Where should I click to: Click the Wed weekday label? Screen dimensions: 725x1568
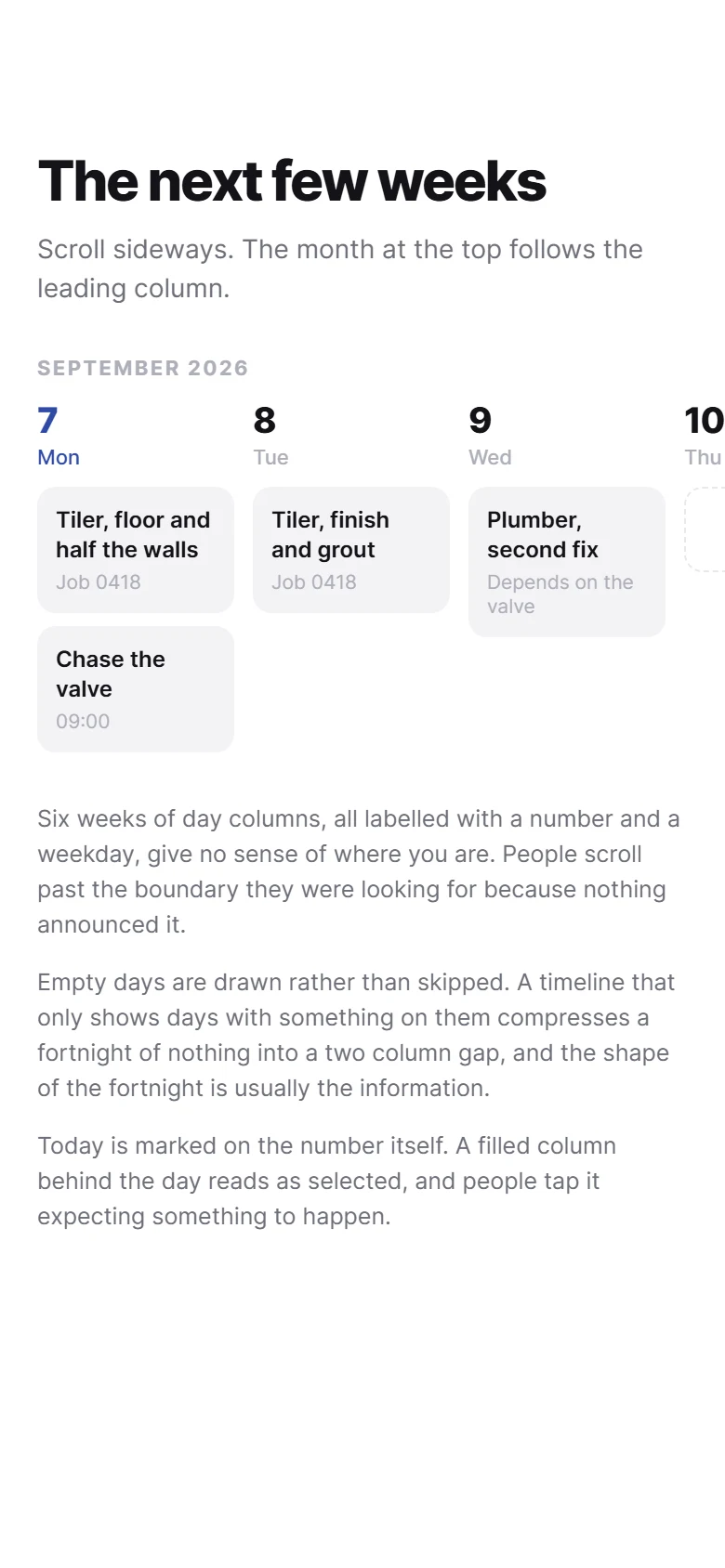click(x=491, y=457)
